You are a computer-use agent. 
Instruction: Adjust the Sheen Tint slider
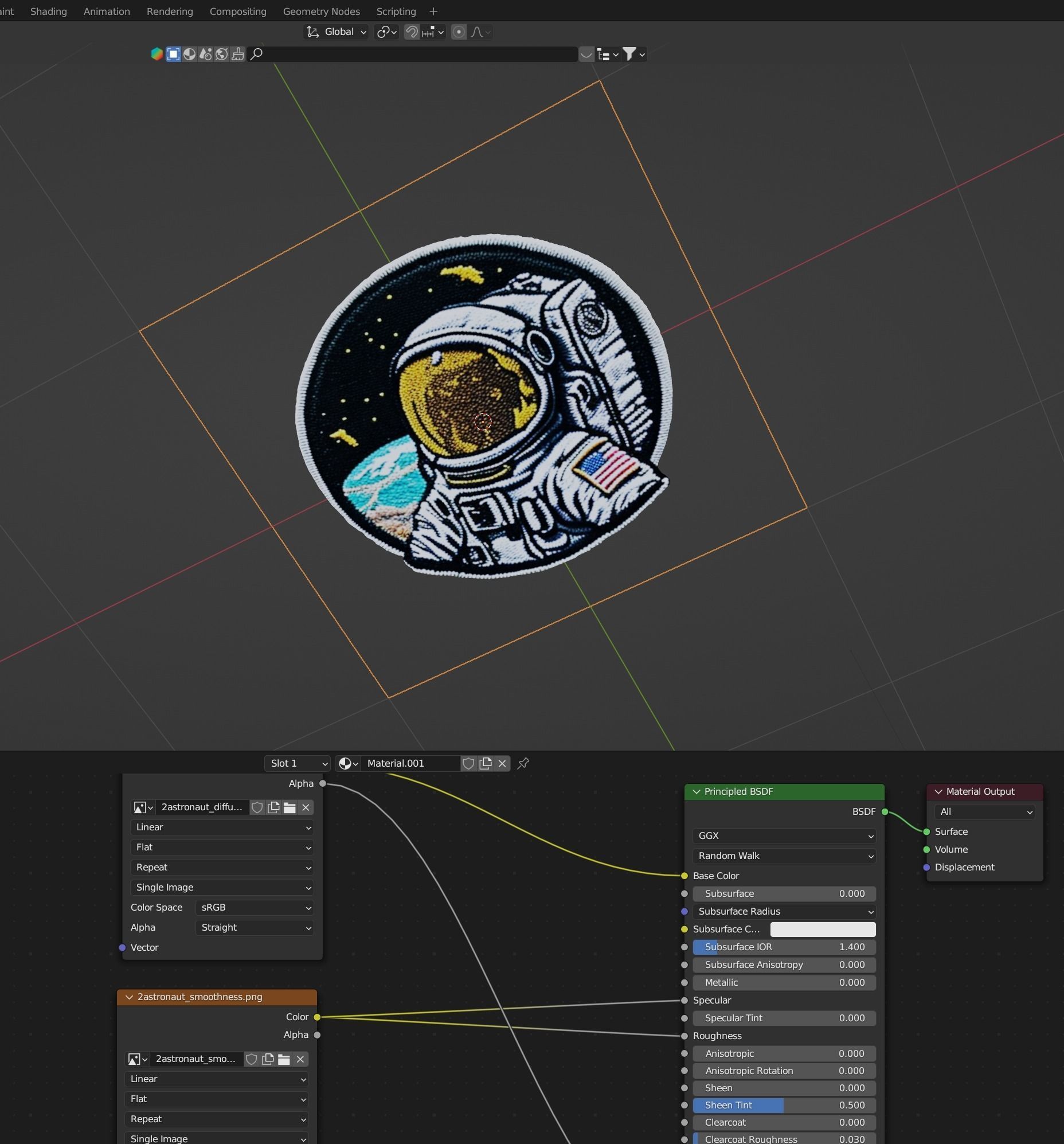pos(784,1106)
